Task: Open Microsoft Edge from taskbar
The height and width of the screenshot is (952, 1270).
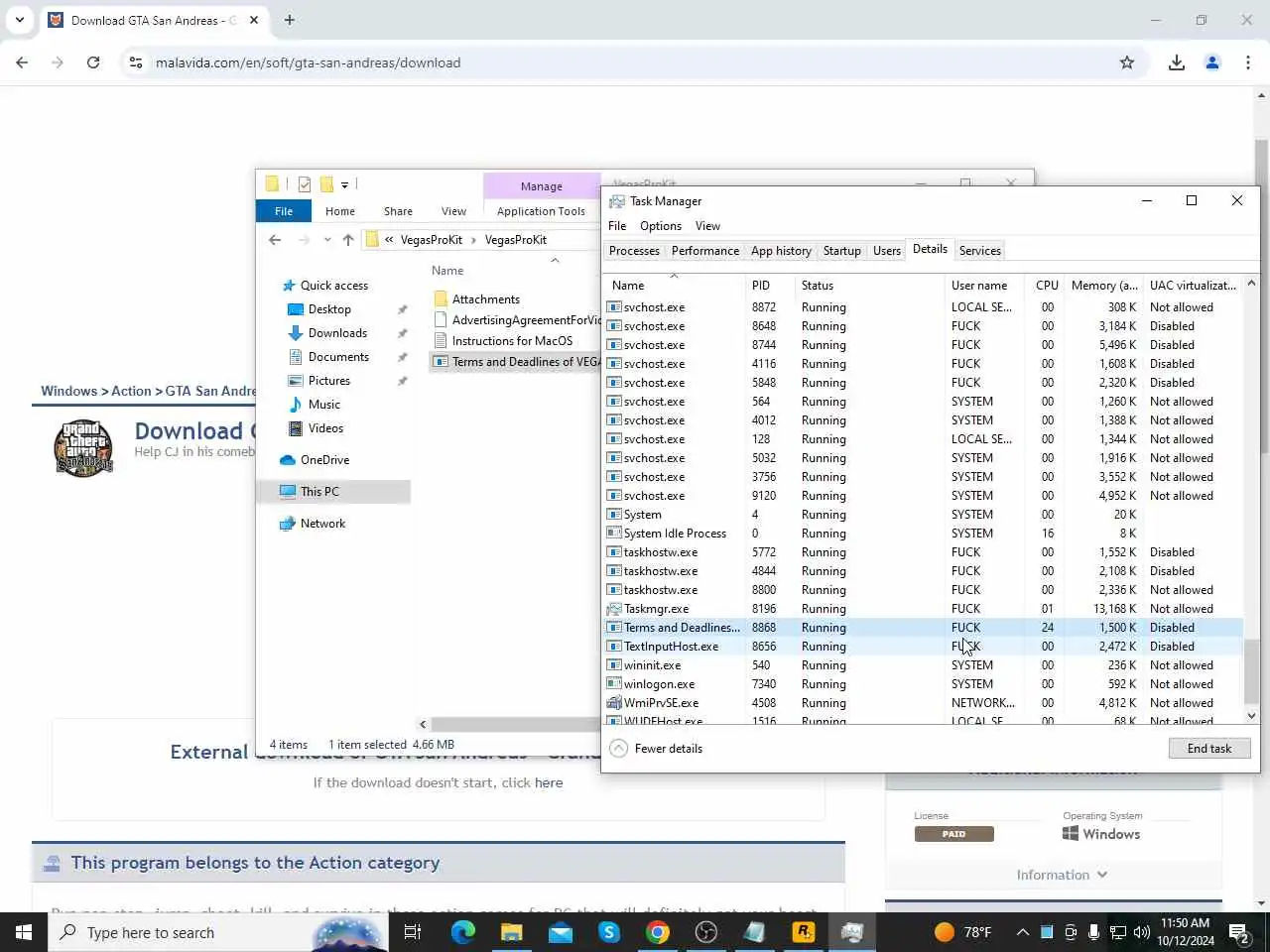Action: pyautogui.click(x=463, y=932)
